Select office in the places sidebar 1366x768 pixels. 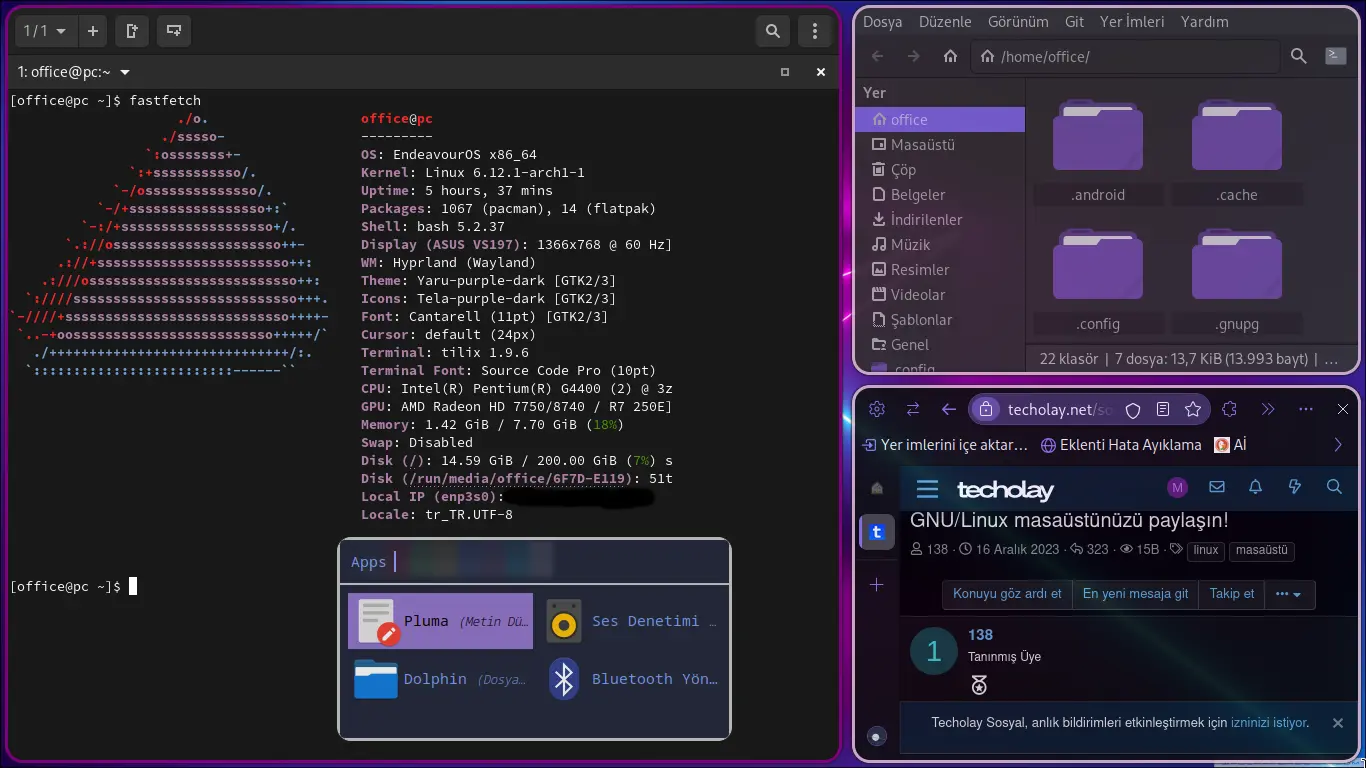click(940, 119)
